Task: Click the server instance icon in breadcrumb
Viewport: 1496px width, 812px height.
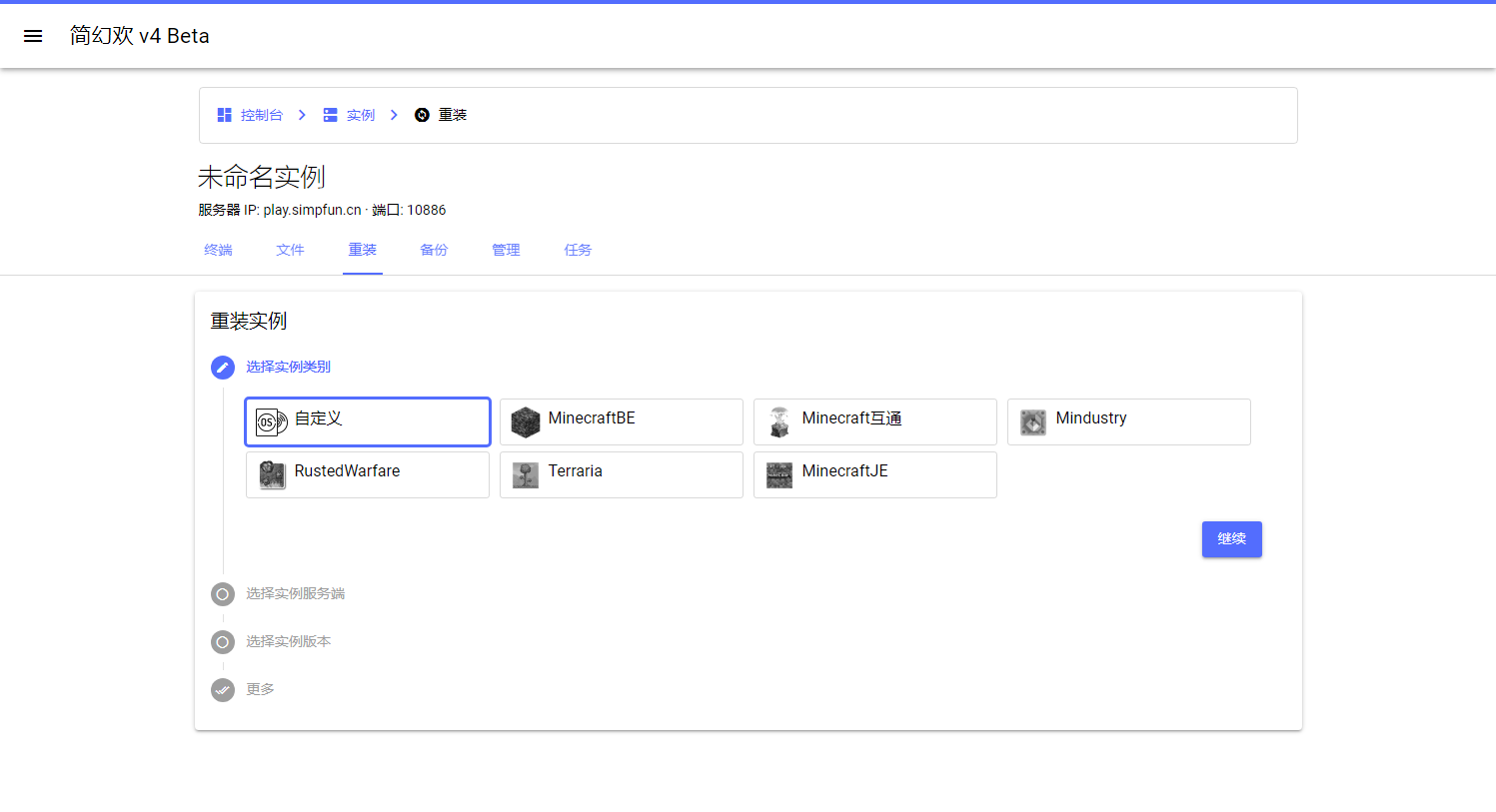Action: pos(330,115)
